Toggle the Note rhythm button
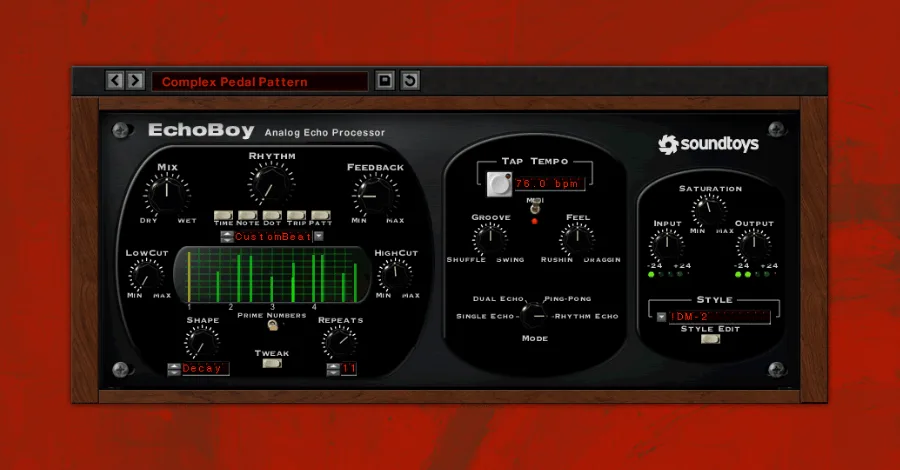Viewport: 900px width, 470px height. [x=247, y=215]
